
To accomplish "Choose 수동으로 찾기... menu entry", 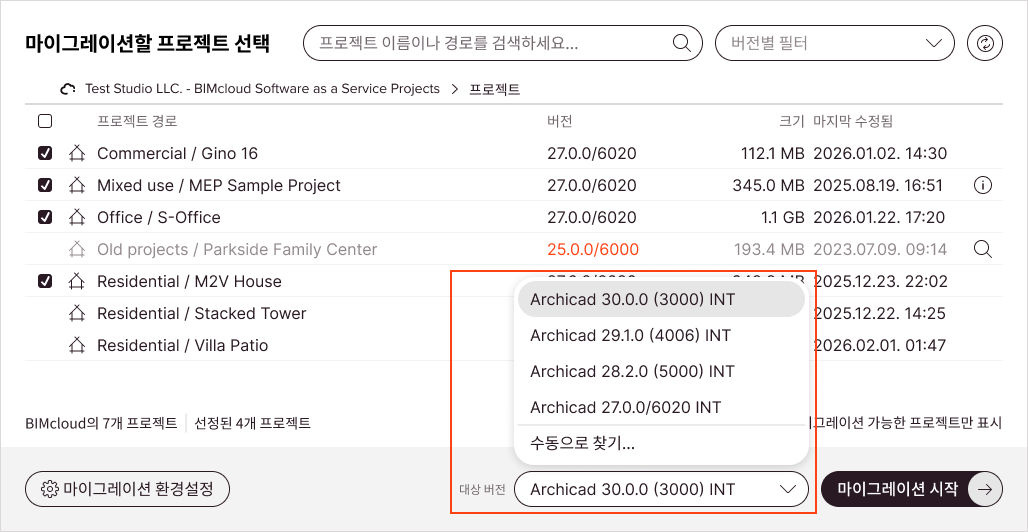I will (662, 443).
